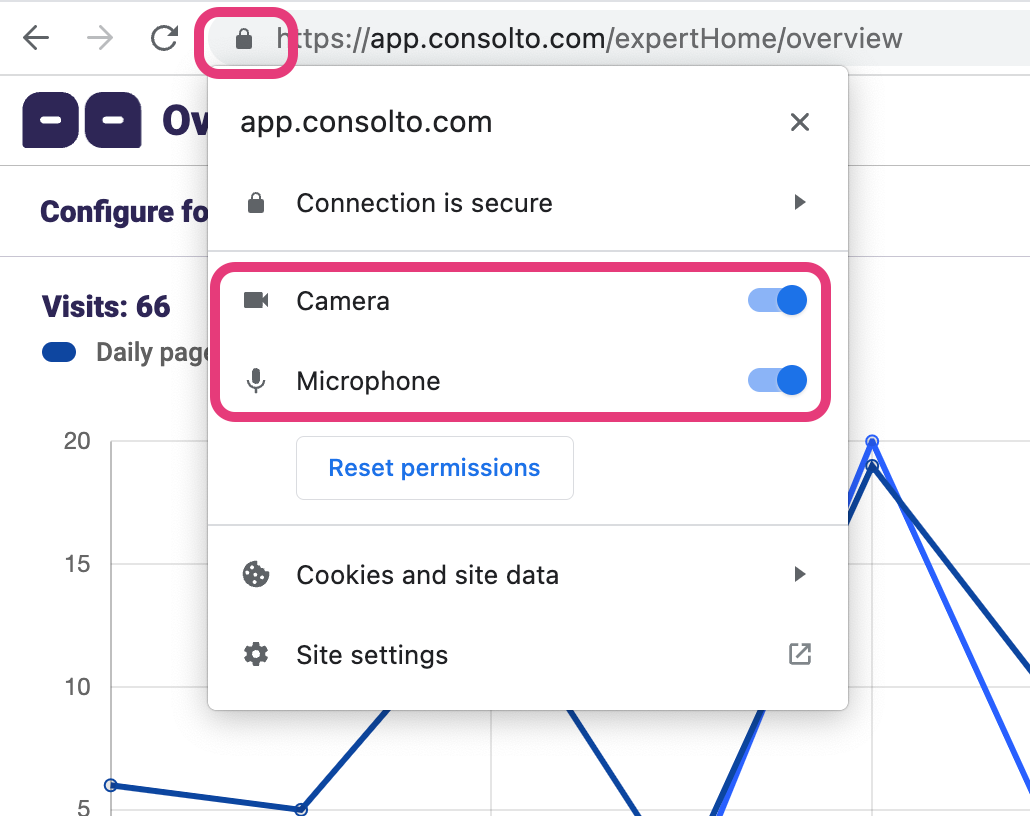Click the Consolto logo
The height and width of the screenshot is (816, 1030).
click(81, 119)
